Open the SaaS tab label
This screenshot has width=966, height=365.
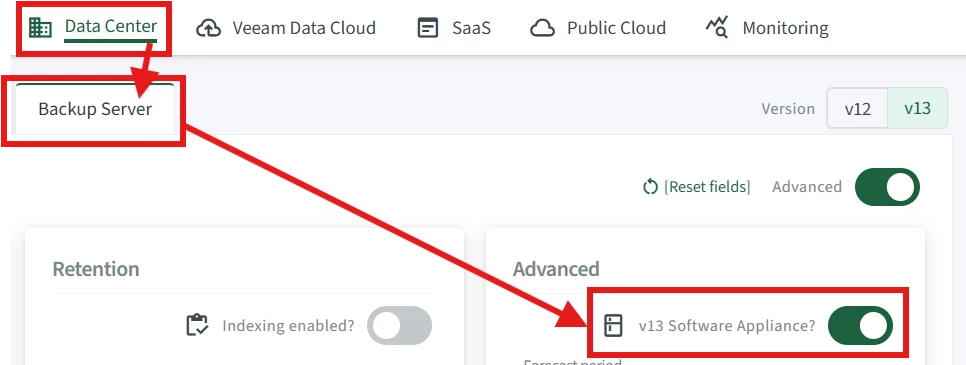(x=471, y=28)
